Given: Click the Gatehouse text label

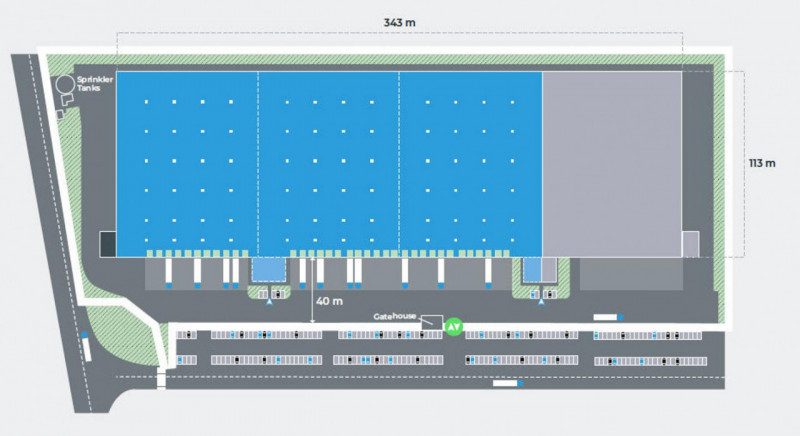Looking at the screenshot, I should (x=395, y=316).
